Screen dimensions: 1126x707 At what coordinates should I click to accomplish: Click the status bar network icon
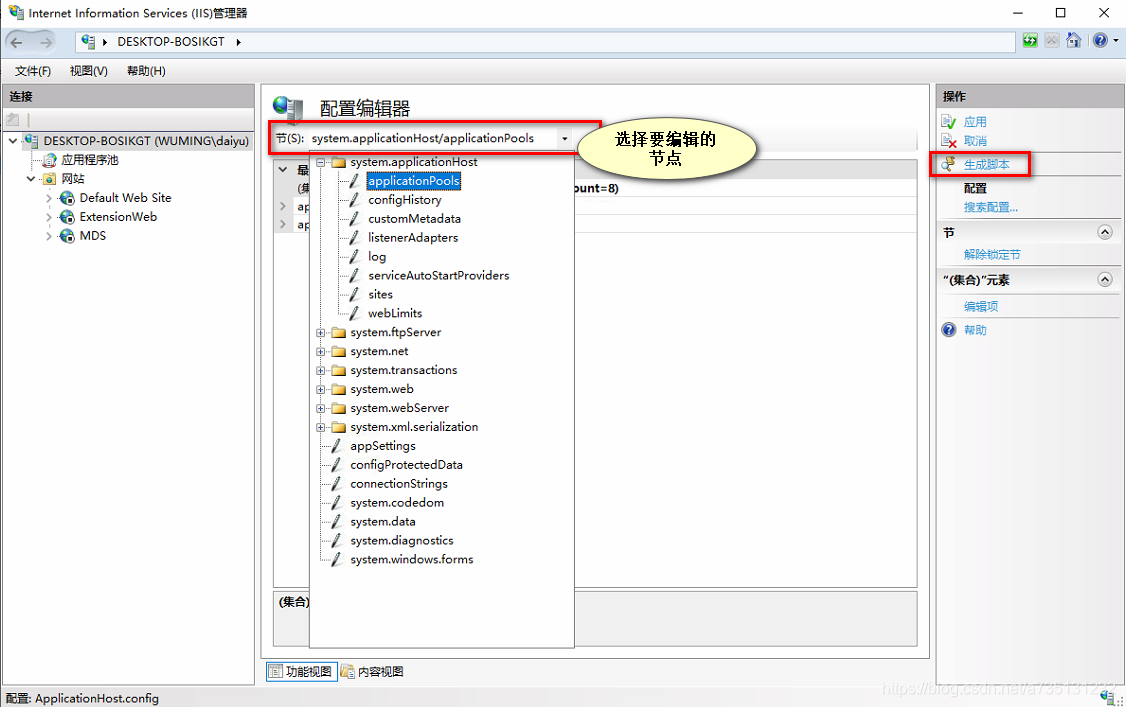pos(1108,698)
